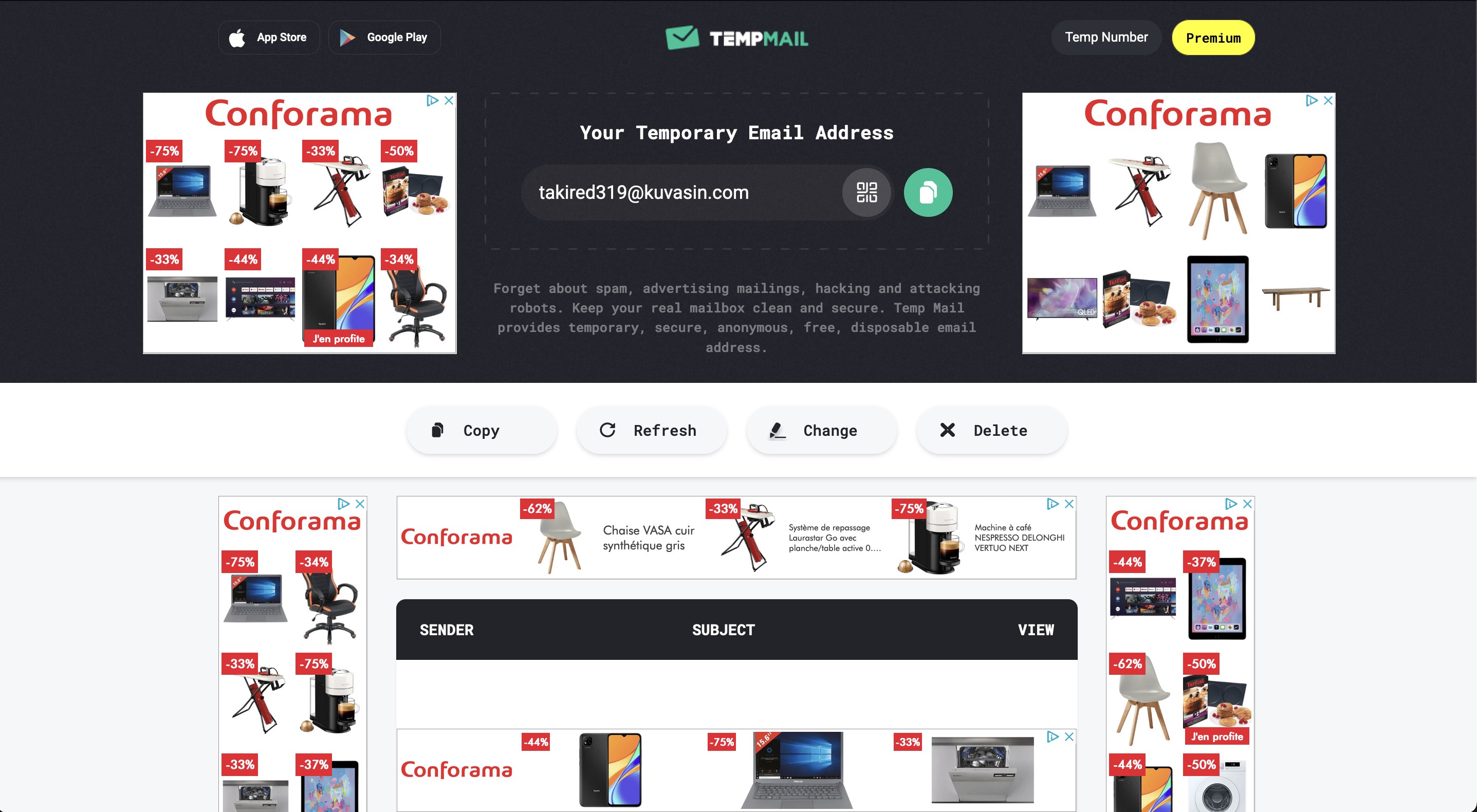Click the Refresh inbox icon

click(x=608, y=429)
